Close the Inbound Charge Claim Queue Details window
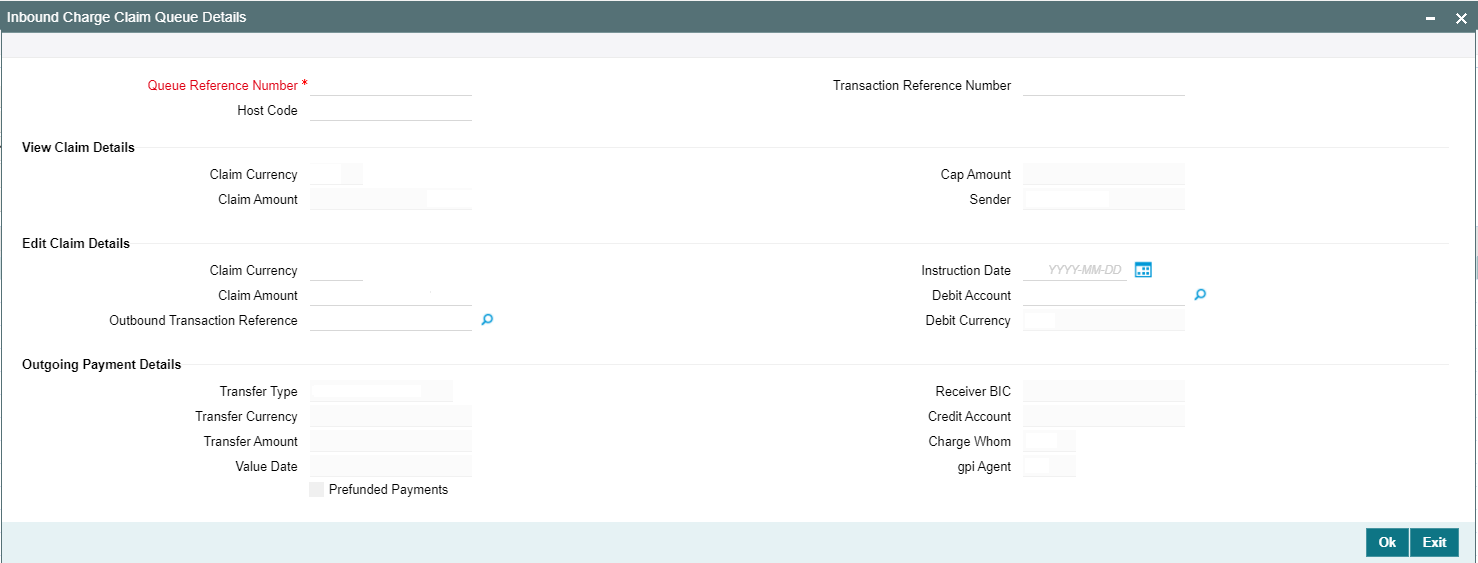Image resolution: width=1478 pixels, height=563 pixels. pos(1461,18)
